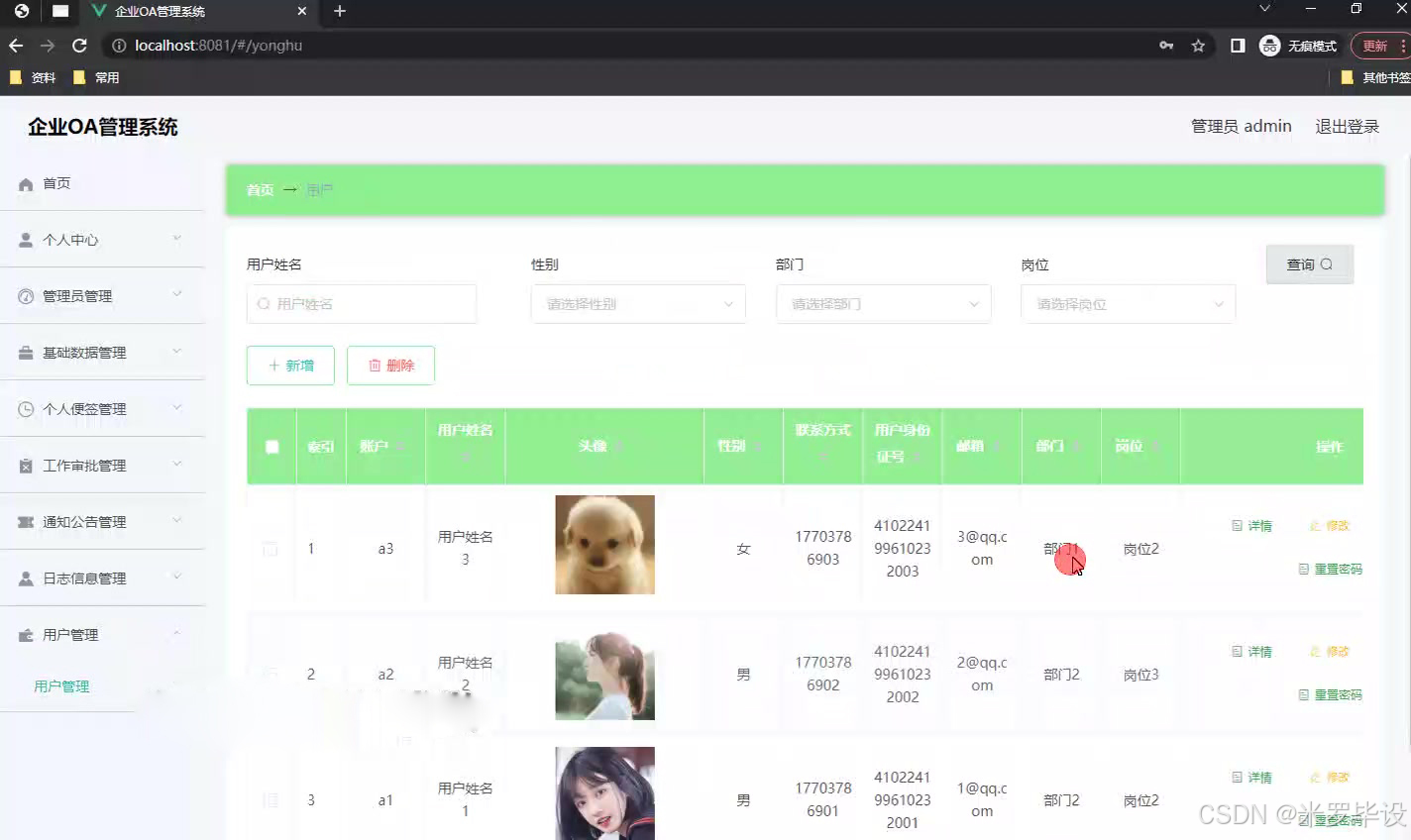Screen dimensions: 1411x840
Task: Click the clock icon for 个人便签管理
Action: click(x=23, y=408)
